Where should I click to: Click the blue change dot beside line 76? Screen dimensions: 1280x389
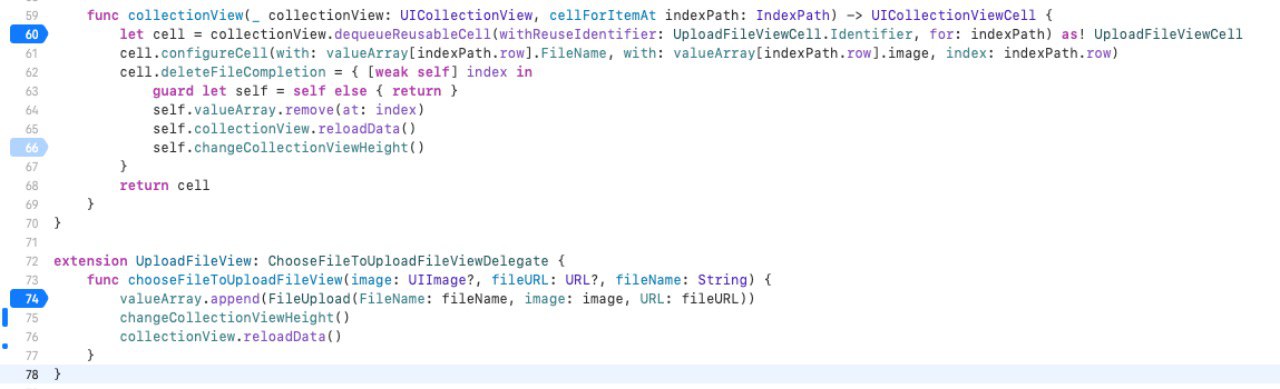[4, 346]
